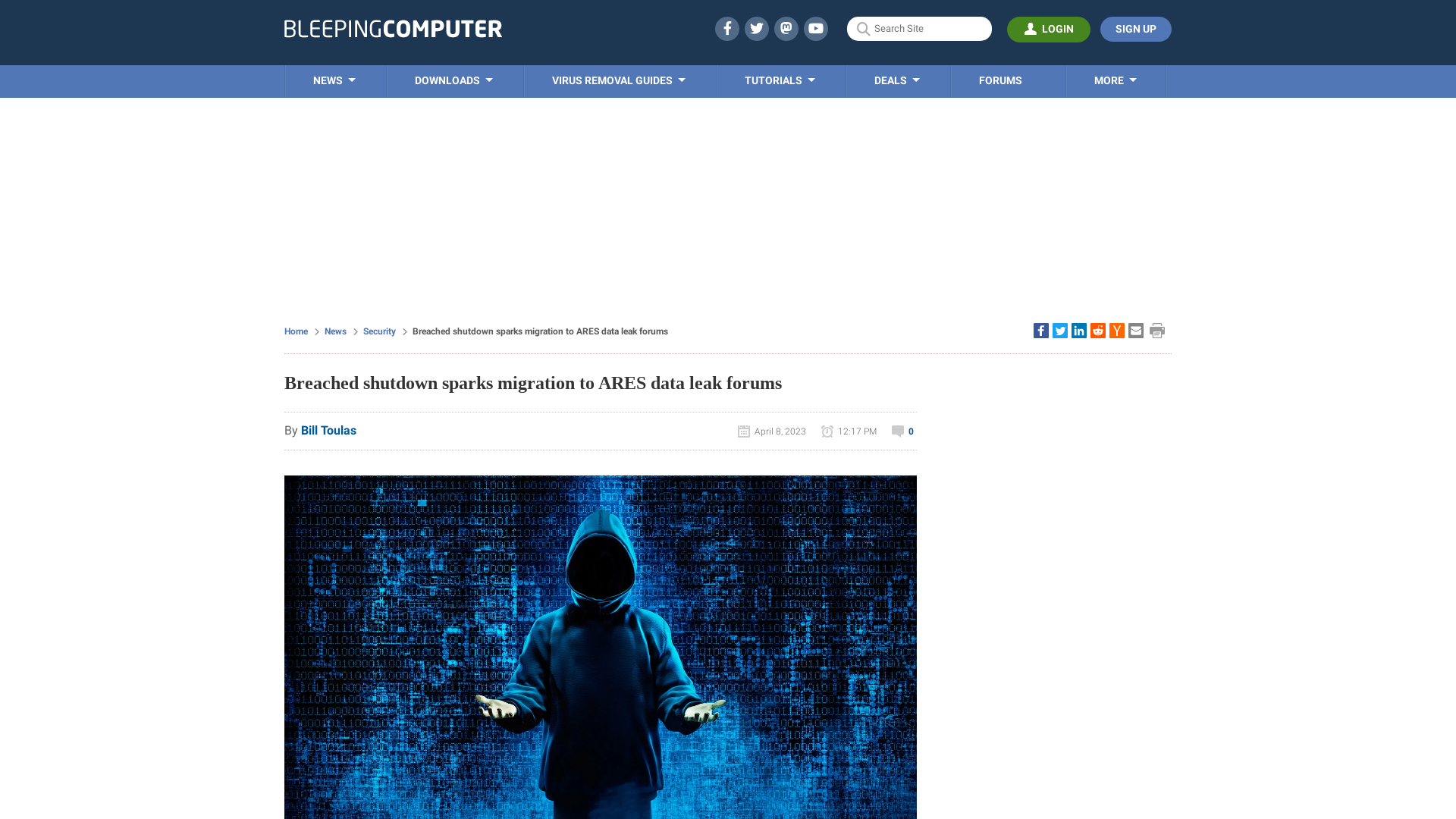The width and height of the screenshot is (1456, 819).
Task: Click the LinkedIn share icon
Action: click(1079, 330)
